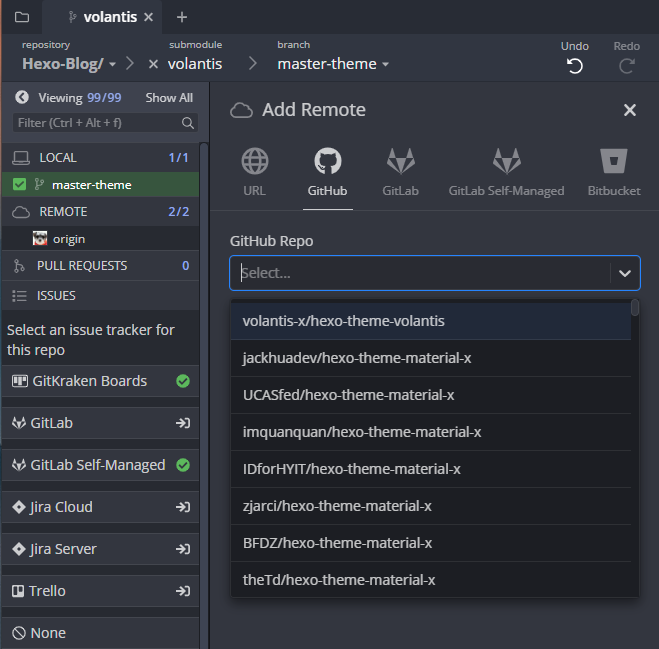Screen dimensions: 659x649
Task: Expand the ISSUES section
Action: (x=100, y=295)
